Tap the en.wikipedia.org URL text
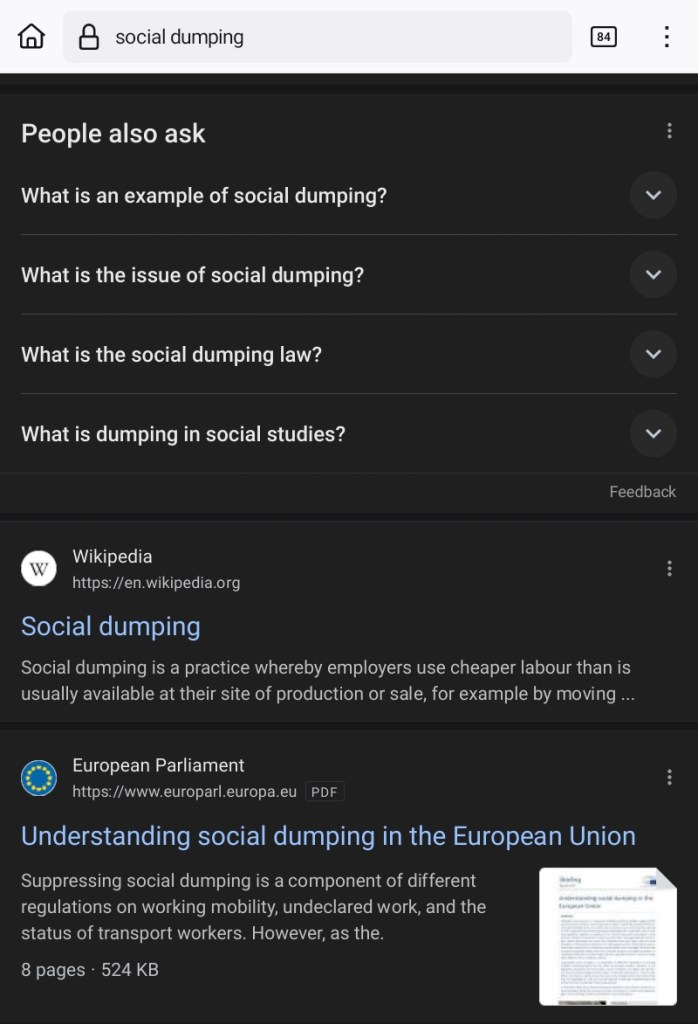This screenshot has width=698, height=1024. pos(156,583)
